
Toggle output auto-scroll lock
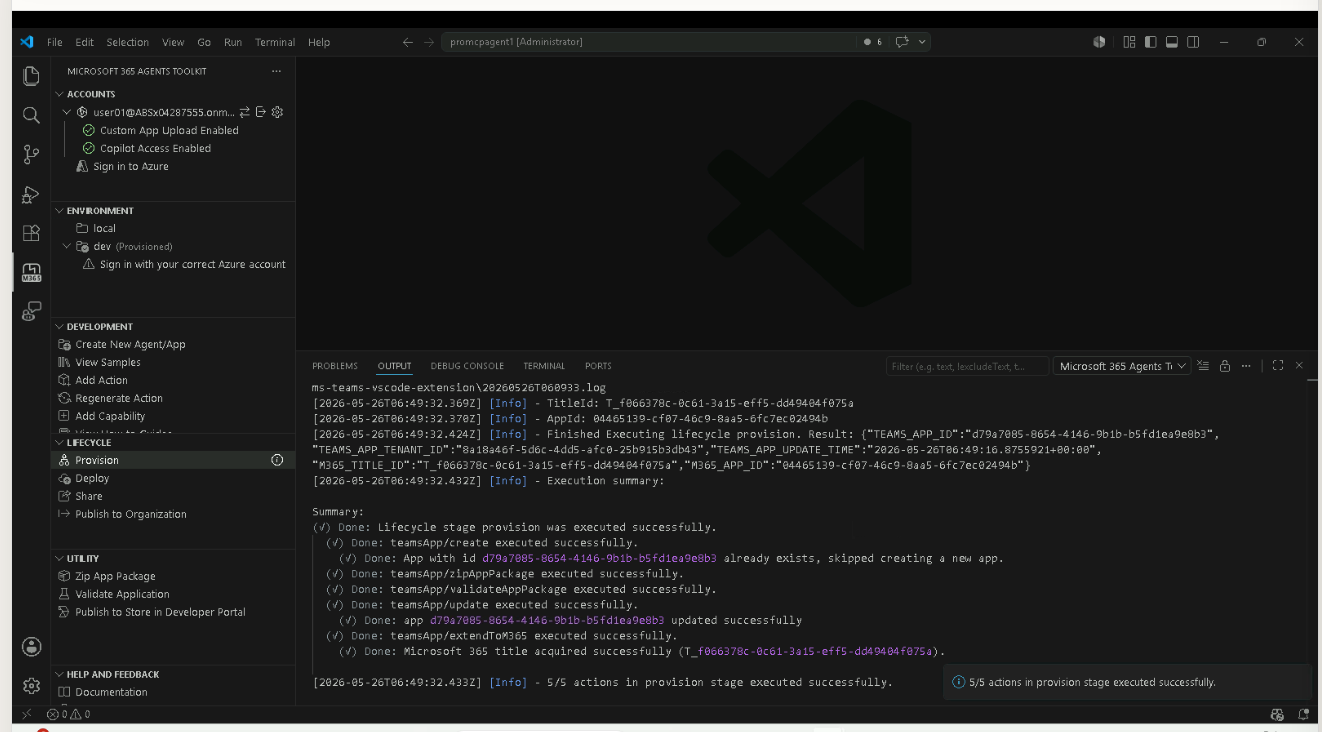(x=1225, y=366)
